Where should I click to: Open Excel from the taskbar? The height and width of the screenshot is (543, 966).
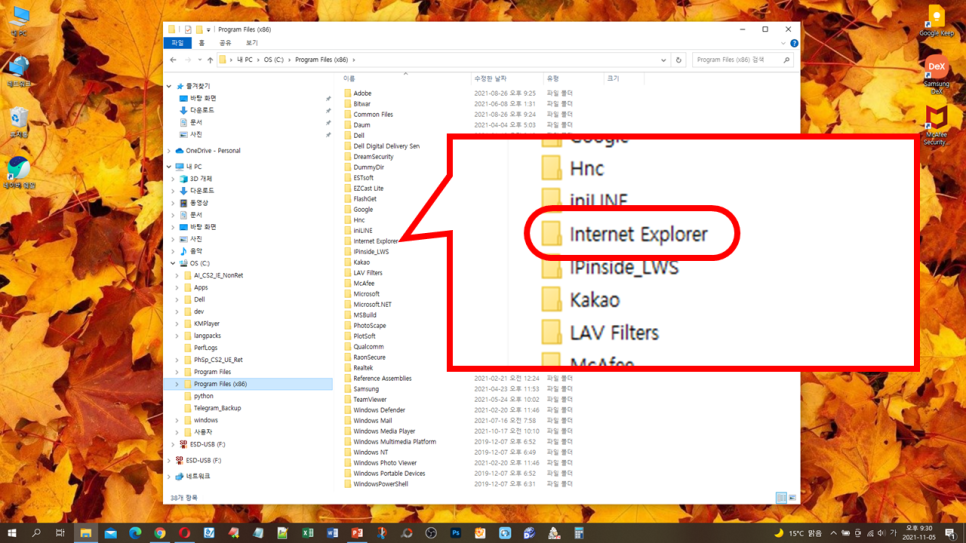[x=307, y=533]
